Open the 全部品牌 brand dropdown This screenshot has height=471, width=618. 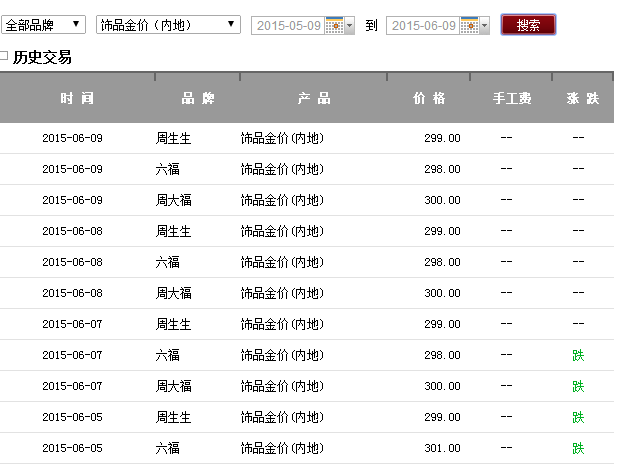(x=43, y=25)
